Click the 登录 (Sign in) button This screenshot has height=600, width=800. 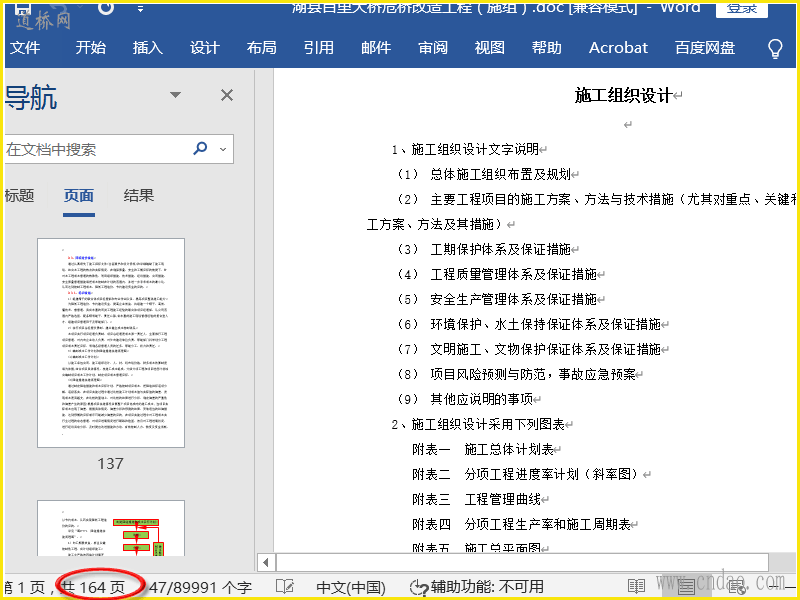pos(741,8)
